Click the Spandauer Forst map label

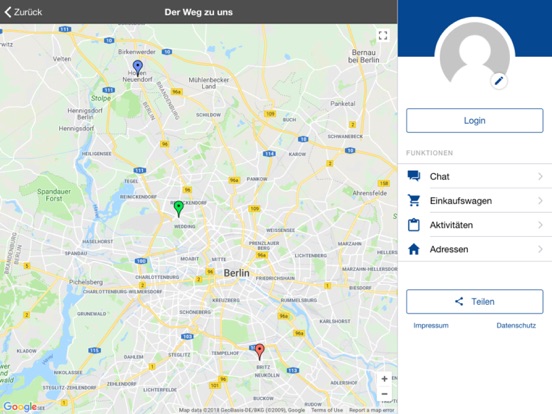pos(54,195)
